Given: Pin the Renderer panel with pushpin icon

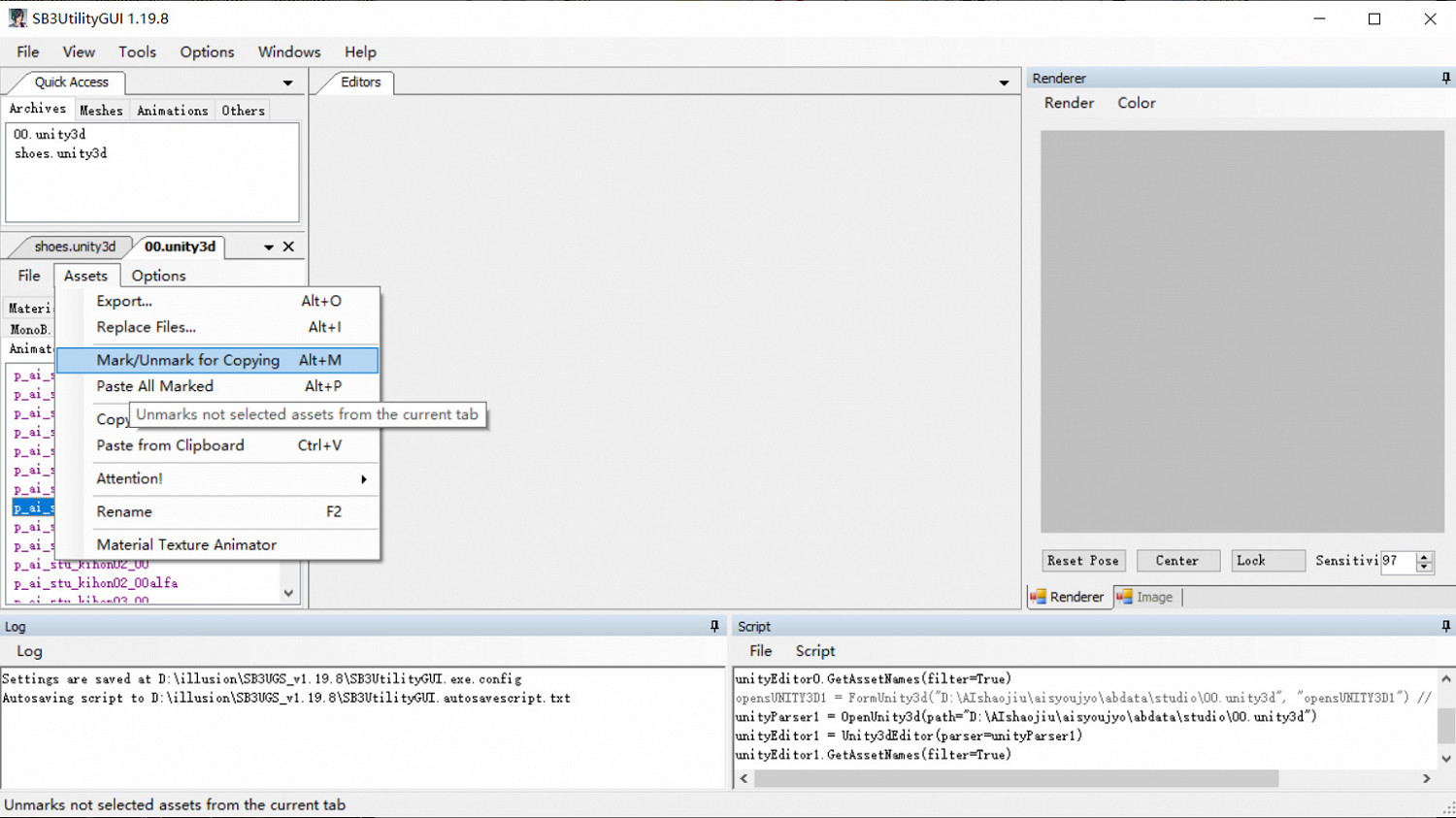Looking at the screenshot, I should (x=1445, y=78).
